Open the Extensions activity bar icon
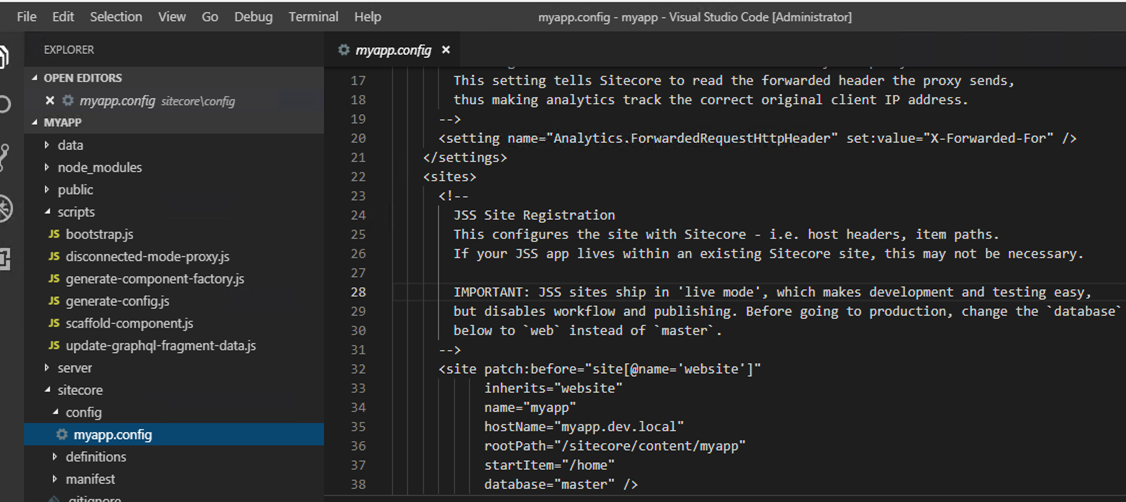Image resolution: width=1126 pixels, height=502 pixels. pyautogui.click(x=5, y=259)
